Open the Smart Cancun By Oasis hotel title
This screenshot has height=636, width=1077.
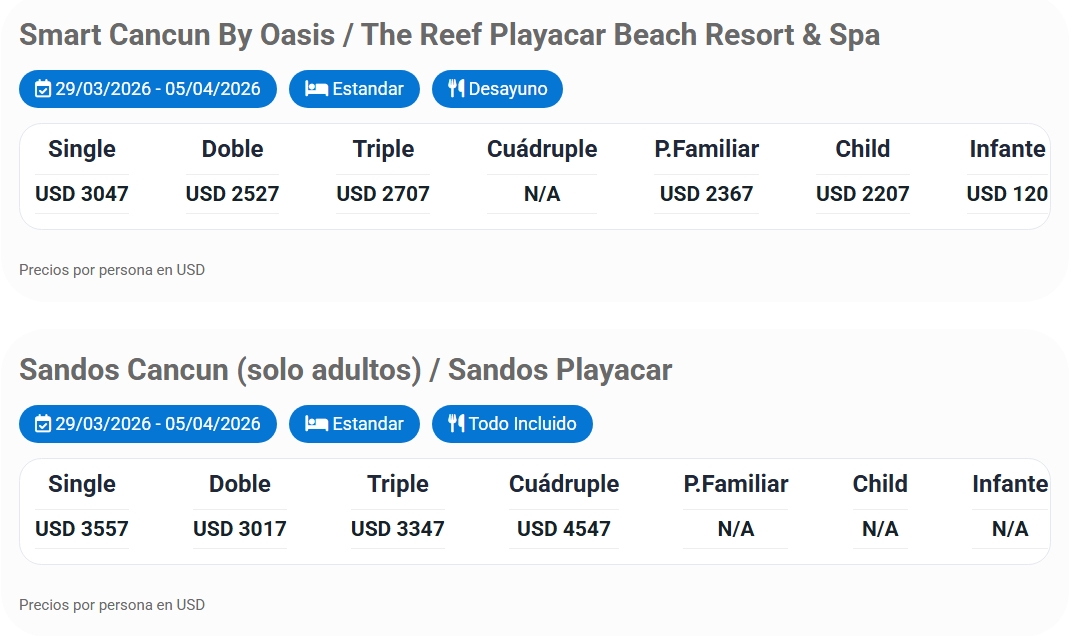[449, 35]
